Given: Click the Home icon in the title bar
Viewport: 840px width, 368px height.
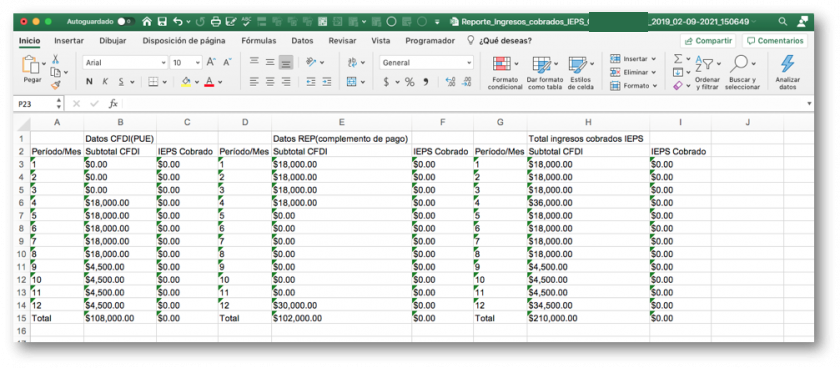Looking at the screenshot, I should [147, 22].
